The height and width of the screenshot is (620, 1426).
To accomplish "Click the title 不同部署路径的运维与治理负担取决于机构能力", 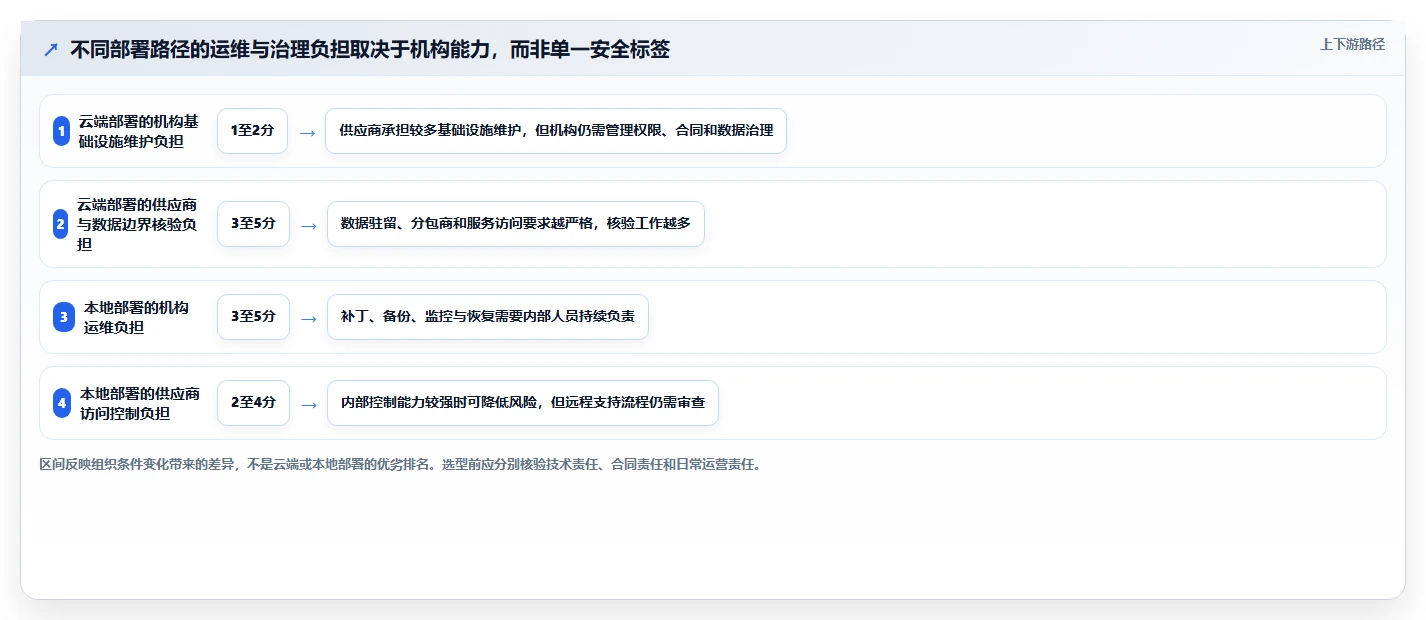I will pyautogui.click(x=369, y=49).
